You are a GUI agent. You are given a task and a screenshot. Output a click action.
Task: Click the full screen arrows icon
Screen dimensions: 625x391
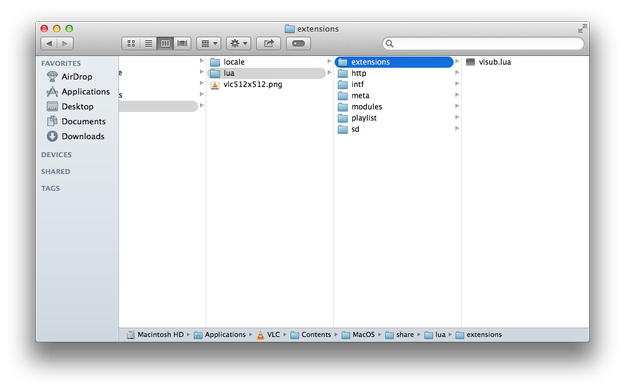(x=582, y=29)
